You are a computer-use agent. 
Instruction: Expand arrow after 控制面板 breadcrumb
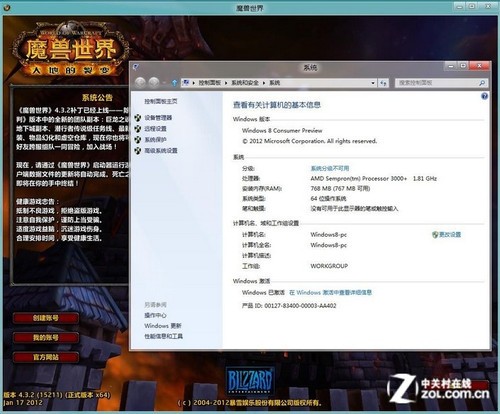pyautogui.click(x=226, y=83)
